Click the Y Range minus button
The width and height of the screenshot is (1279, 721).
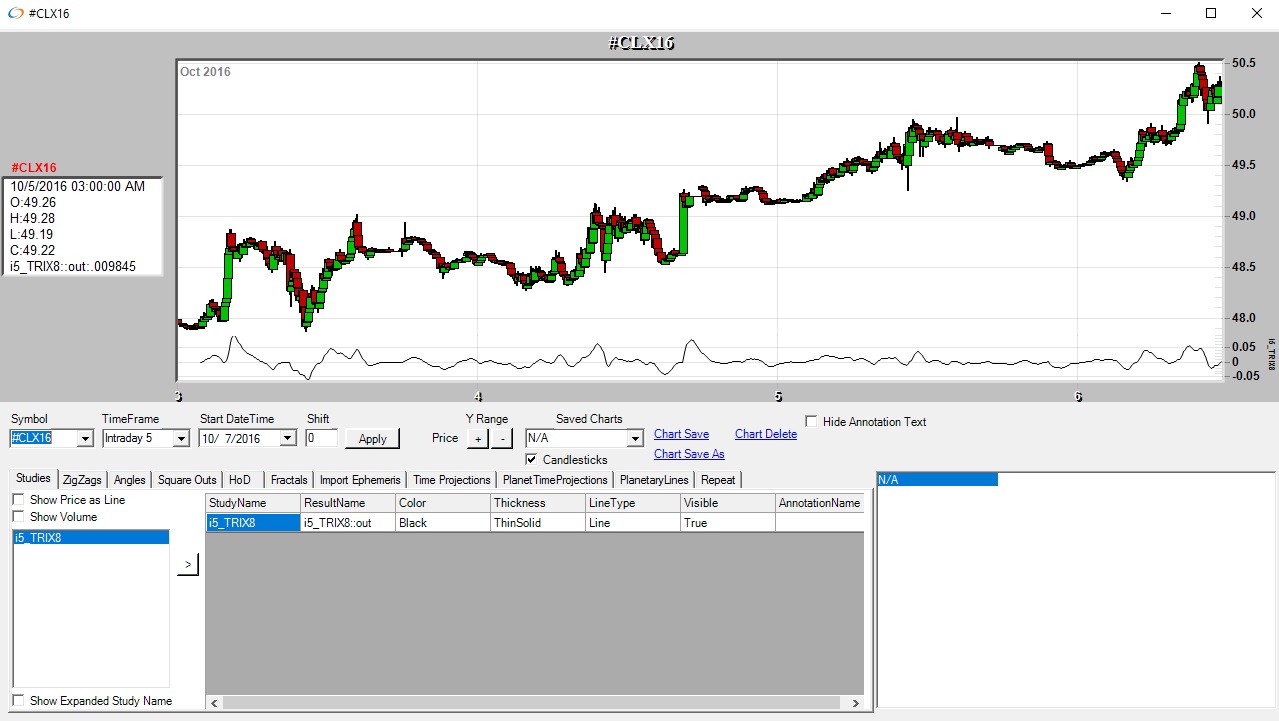point(502,438)
